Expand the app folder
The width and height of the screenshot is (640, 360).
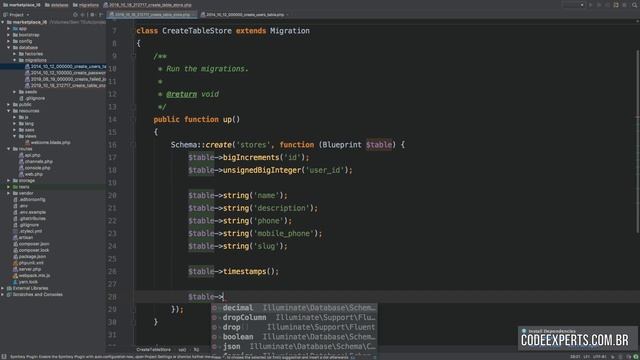[9, 29]
